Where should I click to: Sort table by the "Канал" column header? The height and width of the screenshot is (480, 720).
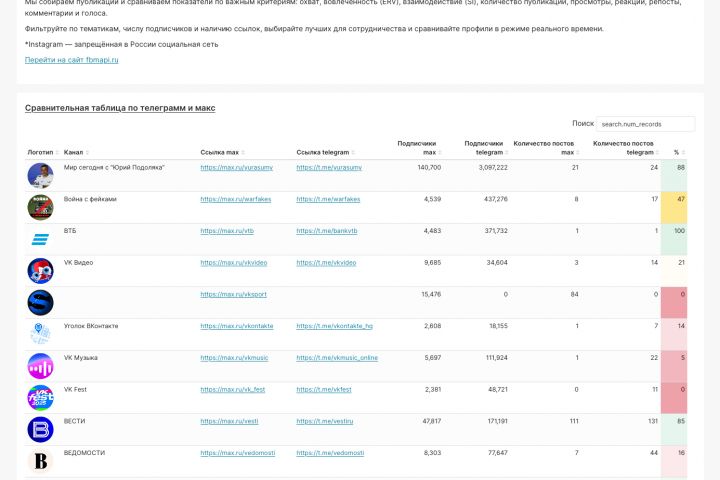click(73, 152)
